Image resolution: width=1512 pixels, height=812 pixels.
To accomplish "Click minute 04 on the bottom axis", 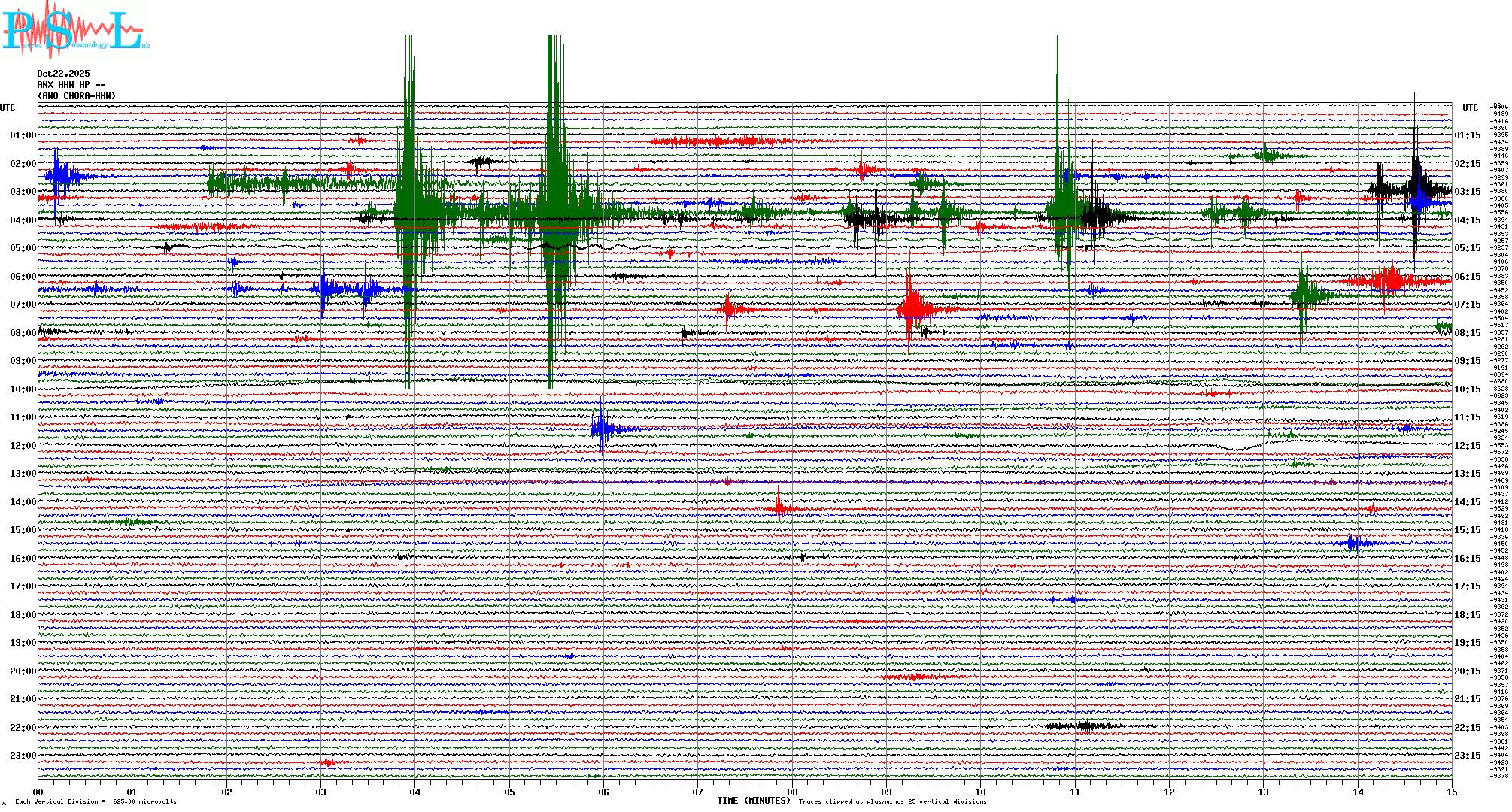I will tap(415, 792).
